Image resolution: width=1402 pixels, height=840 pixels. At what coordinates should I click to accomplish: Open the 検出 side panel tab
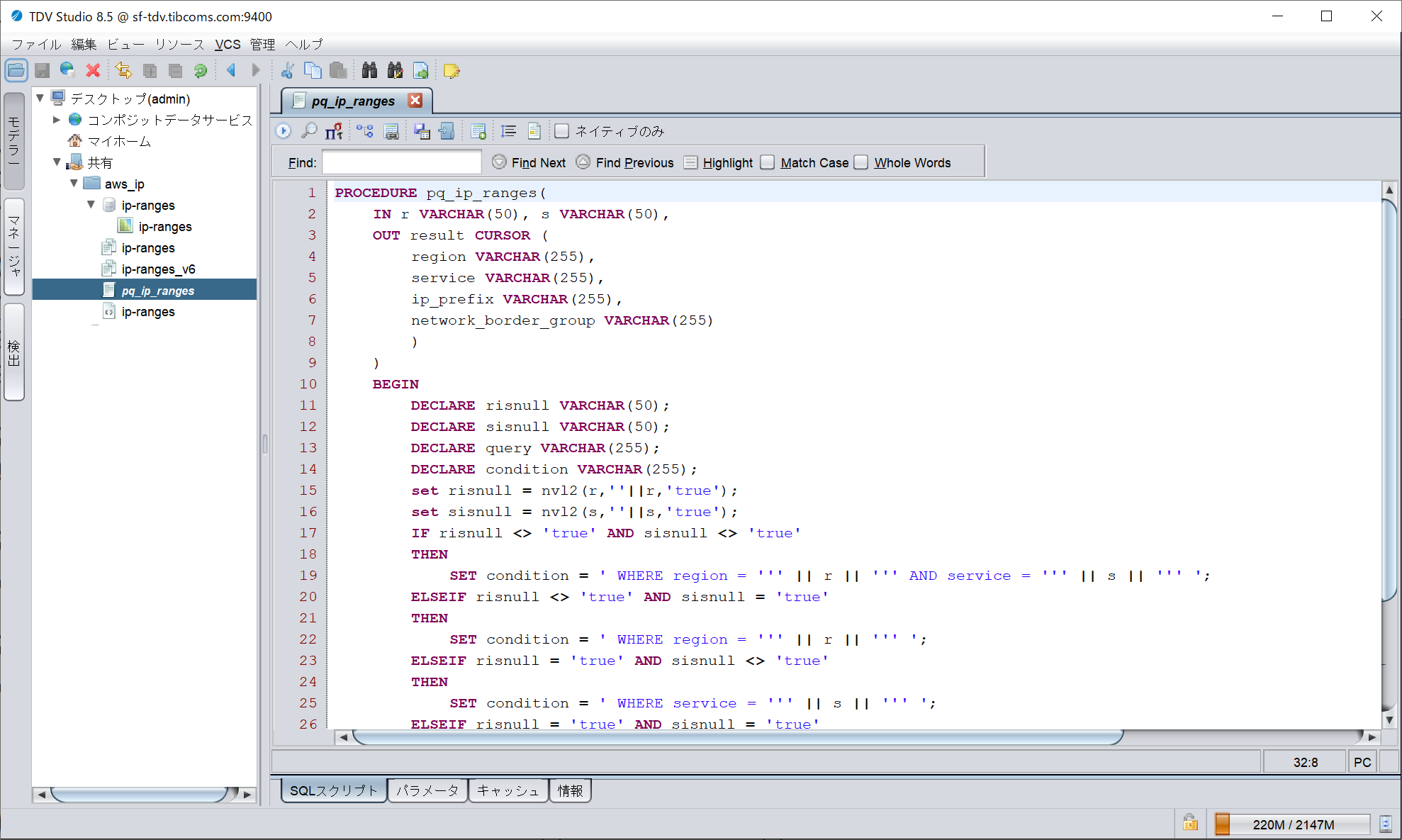14,352
